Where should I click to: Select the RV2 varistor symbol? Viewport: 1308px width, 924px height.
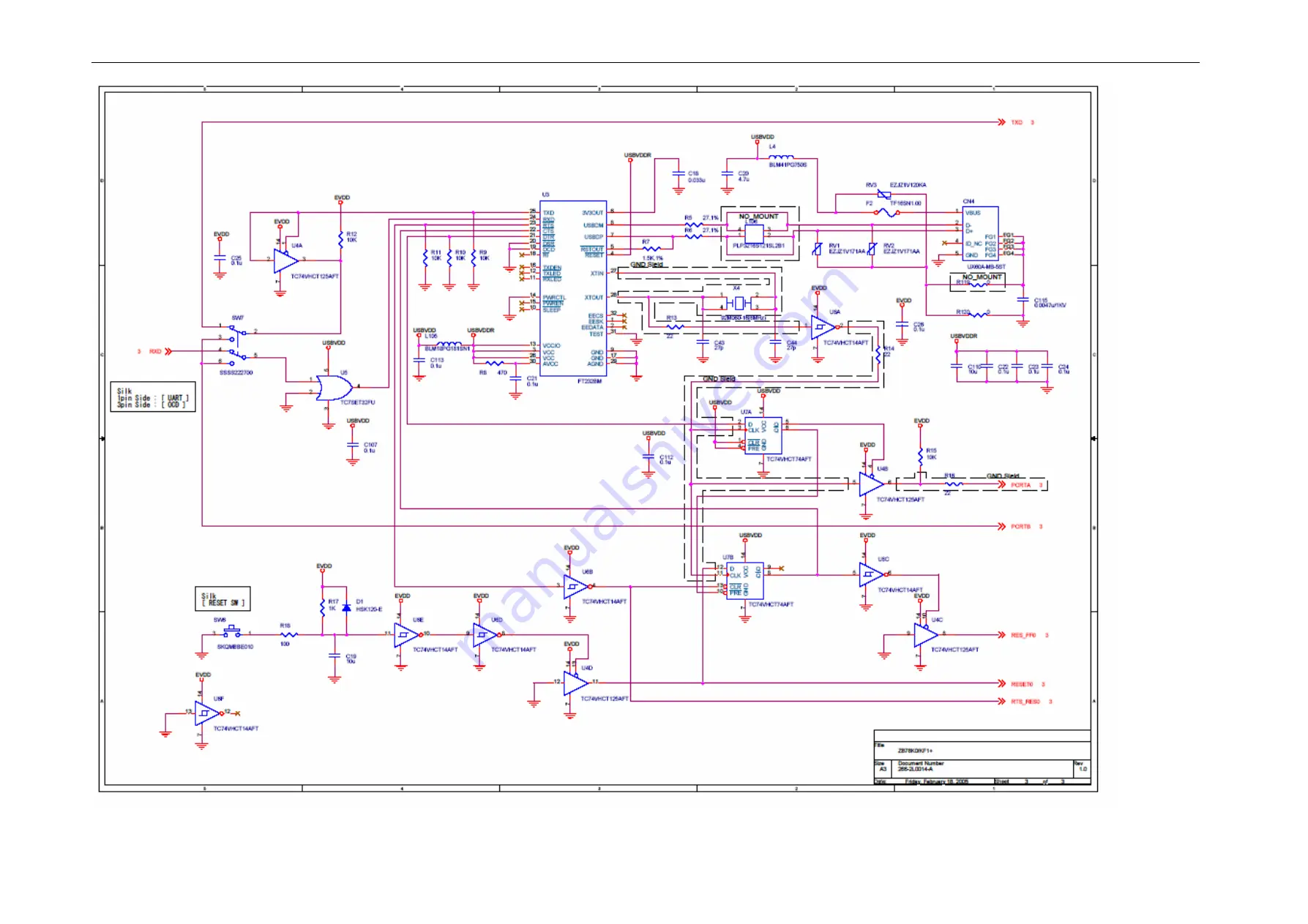click(x=872, y=249)
